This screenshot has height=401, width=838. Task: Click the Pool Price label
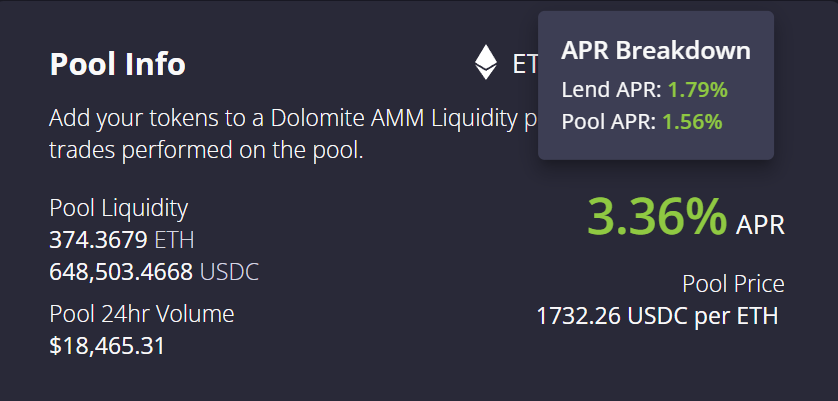coord(733,284)
